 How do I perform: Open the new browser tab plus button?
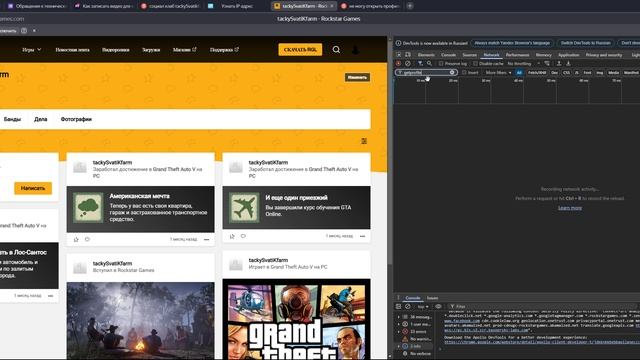(409, 6)
